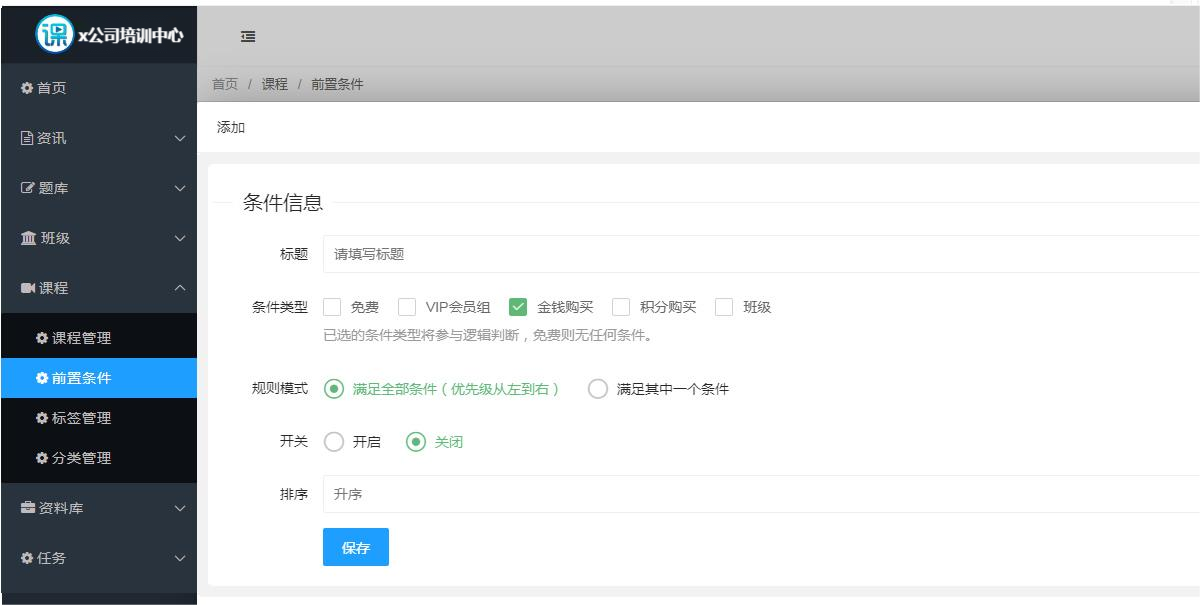Open 课程管理 in the sidebar

pyautogui.click(x=81, y=338)
